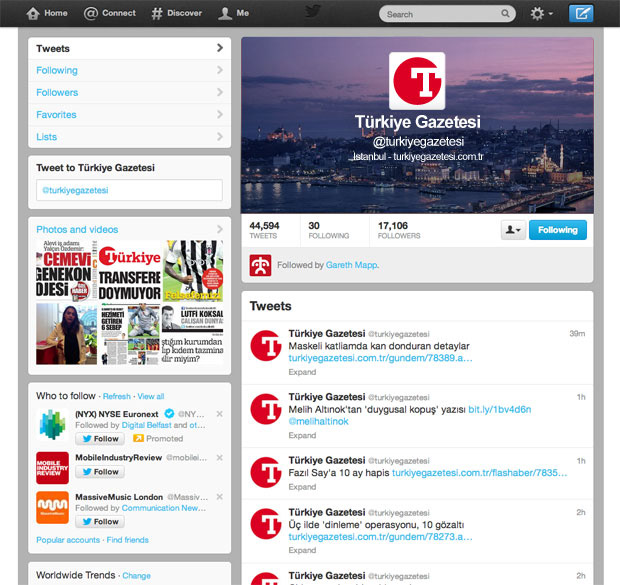Image resolution: width=620 pixels, height=585 pixels.
Task: Click the 30 Following count
Action: [329, 230]
